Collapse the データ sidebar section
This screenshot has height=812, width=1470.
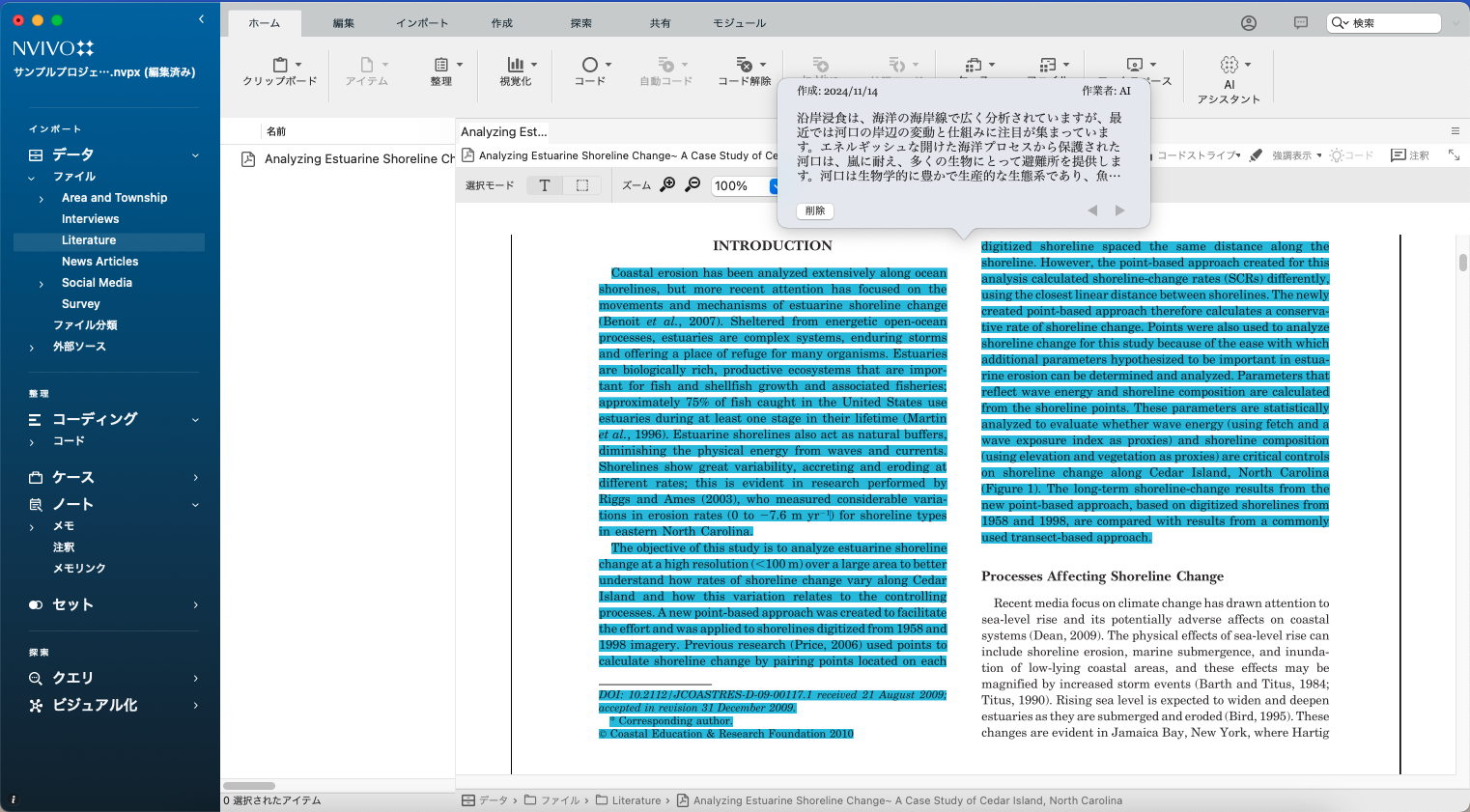point(195,155)
